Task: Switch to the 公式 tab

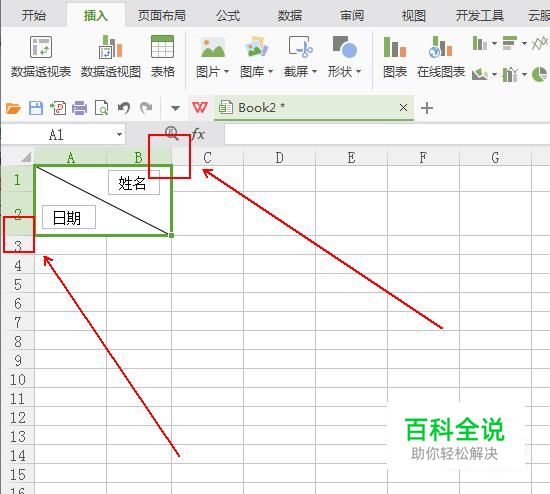Action: pyautogui.click(x=228, y=16)
